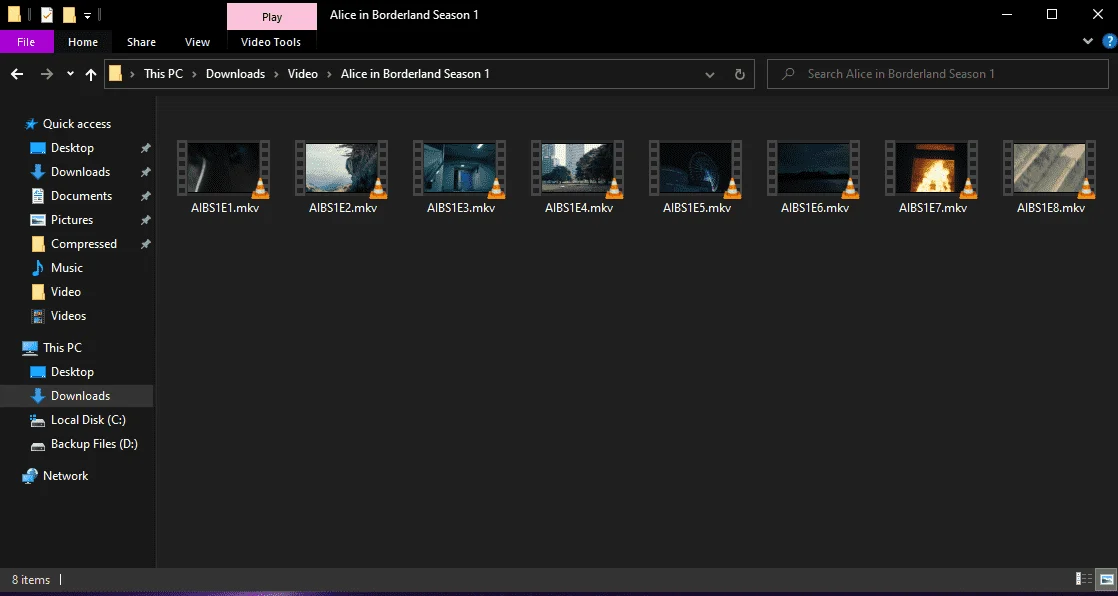
Task: Open the Video folder in Quick access
Action: [66, 292]
